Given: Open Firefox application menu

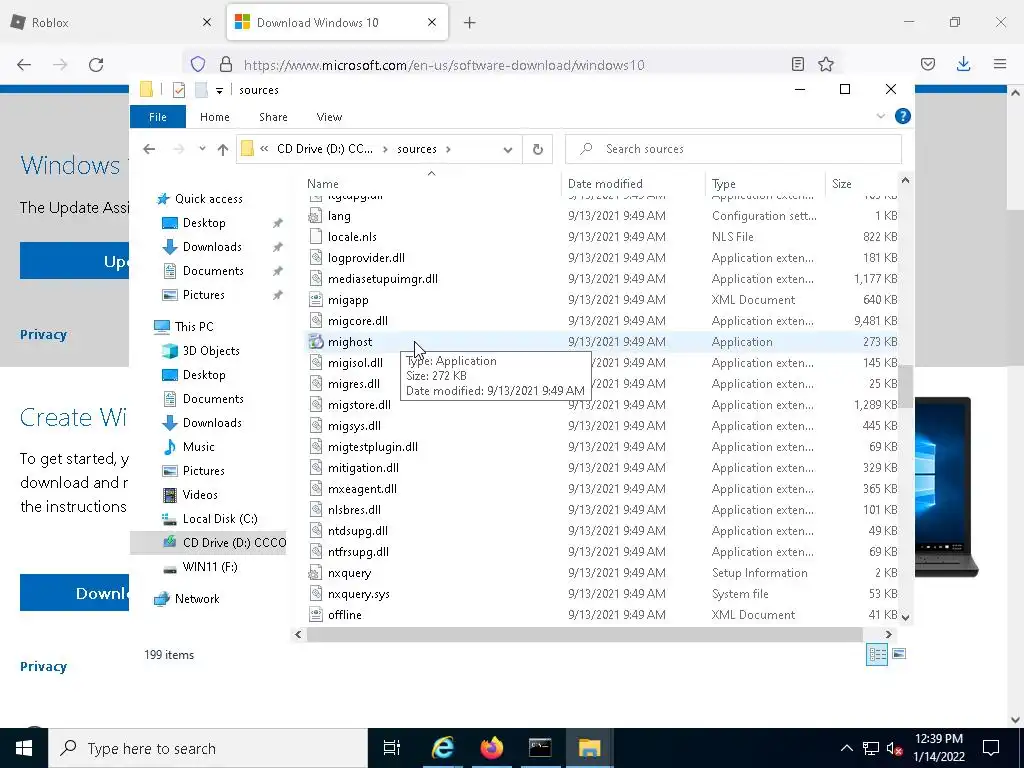Looking at the screenshot, I should point(1000,64).
